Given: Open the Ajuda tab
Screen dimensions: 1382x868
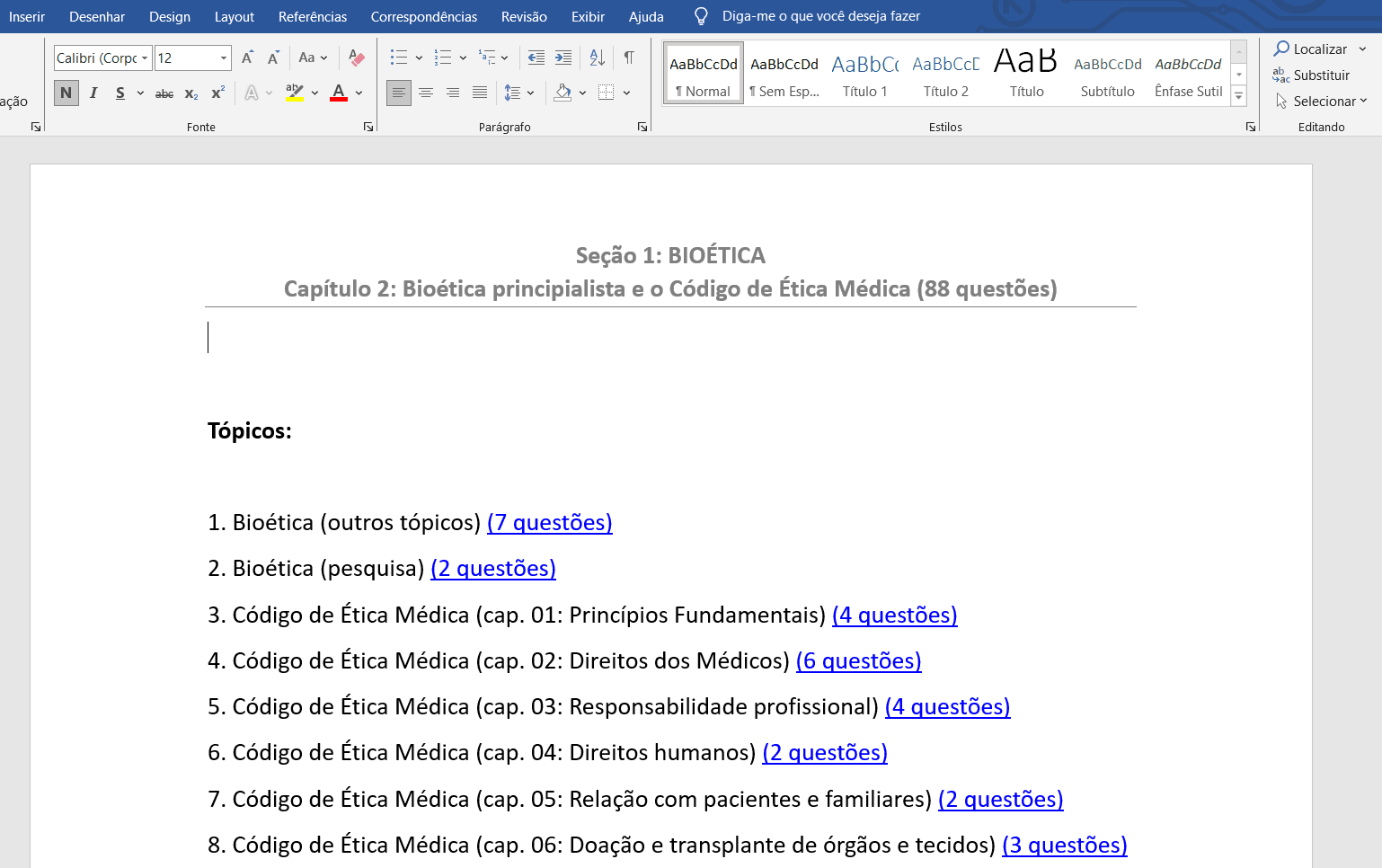Looking at the screenshot, I should tap(646, 16).
